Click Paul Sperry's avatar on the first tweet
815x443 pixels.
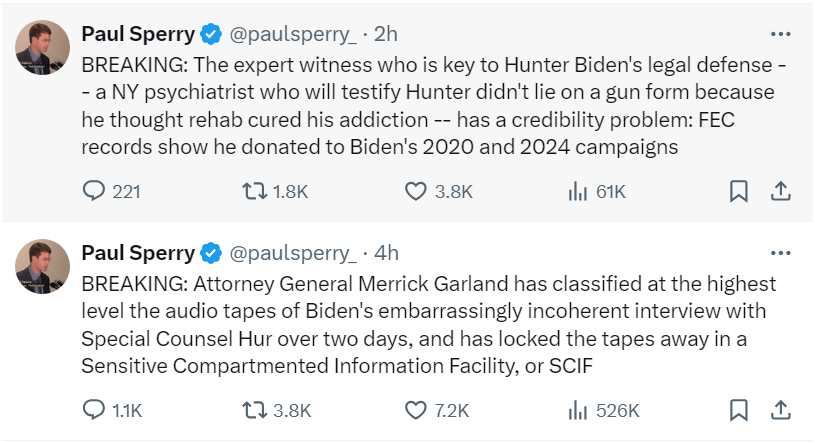coord(43,46)
